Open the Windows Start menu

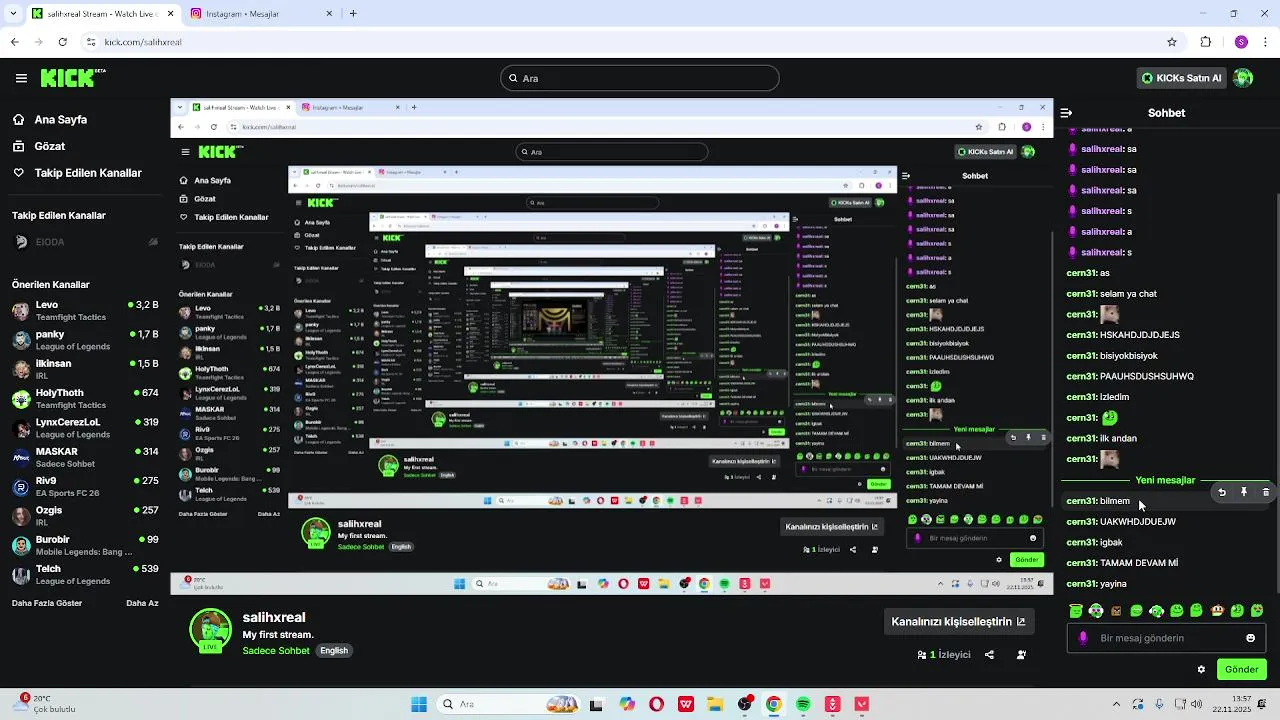pyautogui.click(x=418, y=704)
